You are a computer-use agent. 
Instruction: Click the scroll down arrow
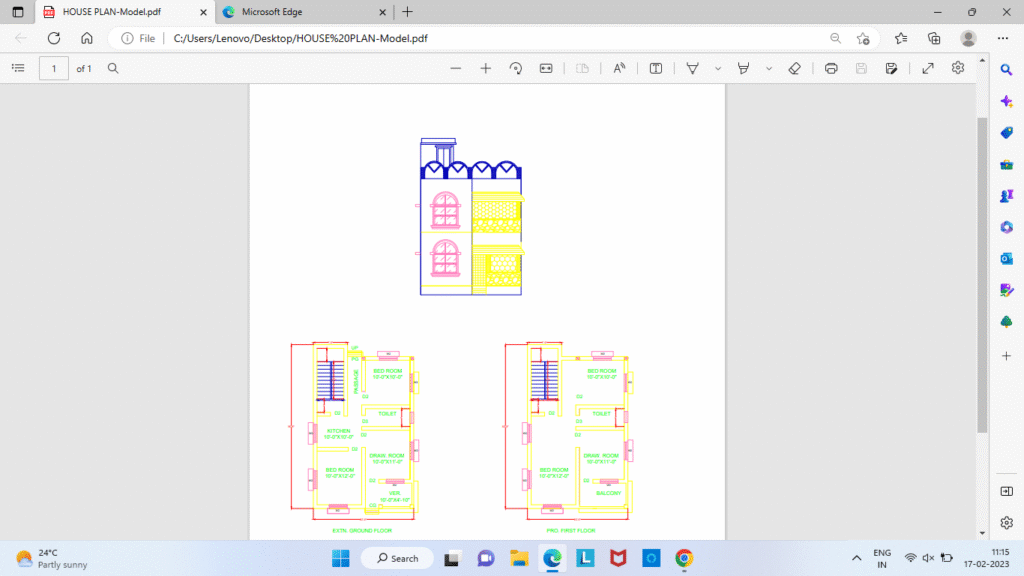click(982, 534)
